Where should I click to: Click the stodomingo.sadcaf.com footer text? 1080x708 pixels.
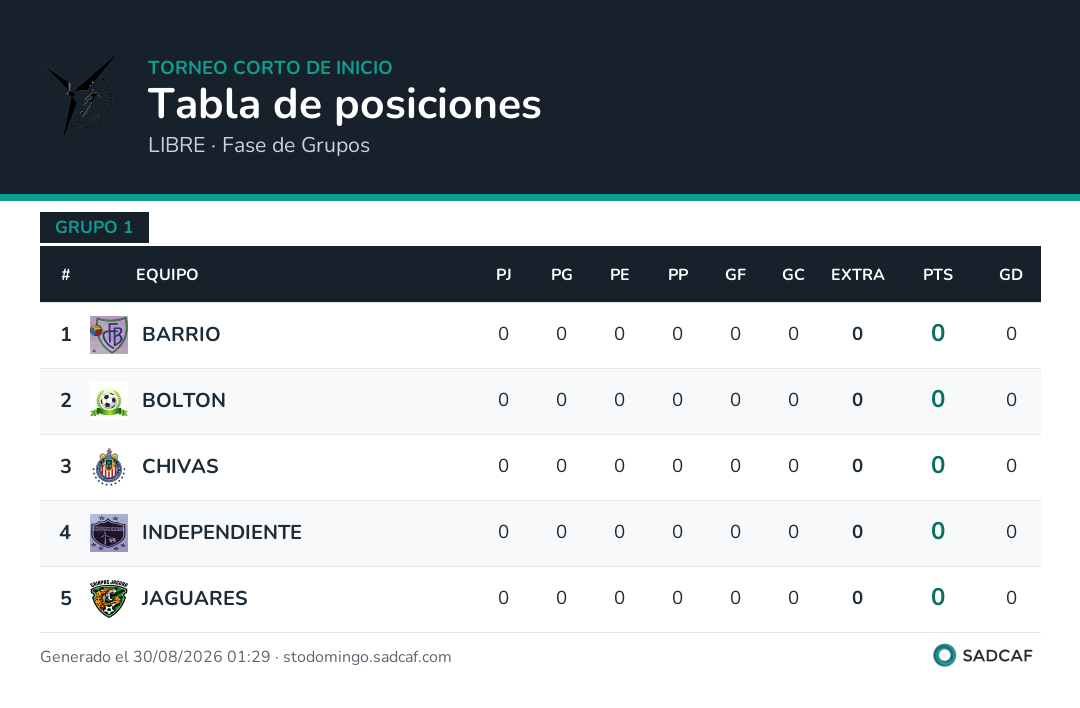tap(367, 657)
